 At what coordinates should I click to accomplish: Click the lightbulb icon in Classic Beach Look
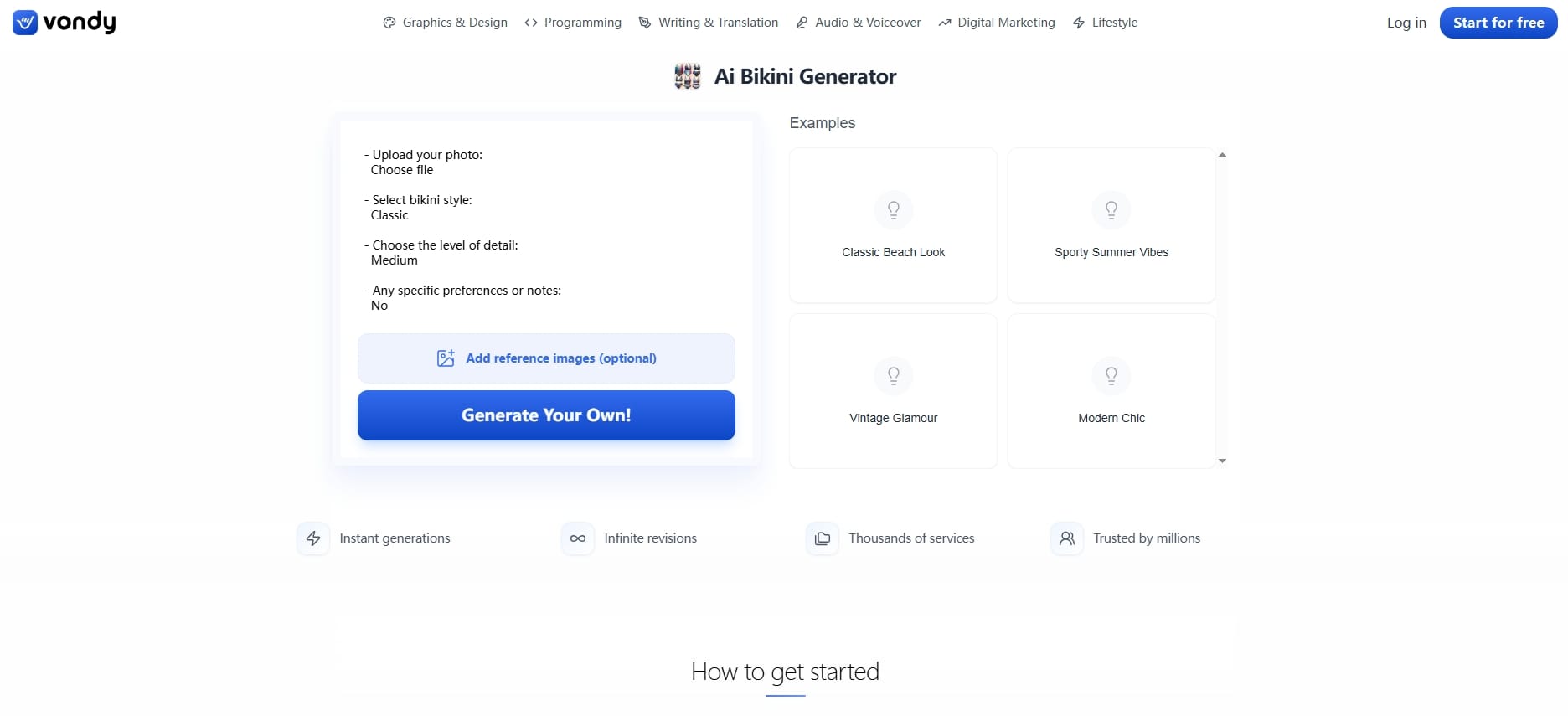(x=894, y=209)
